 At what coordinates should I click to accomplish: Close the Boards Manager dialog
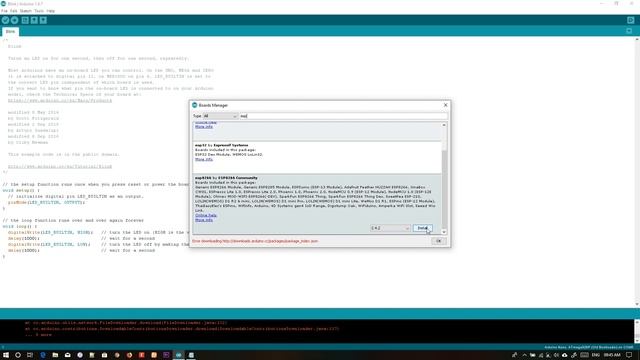point(445,105)
